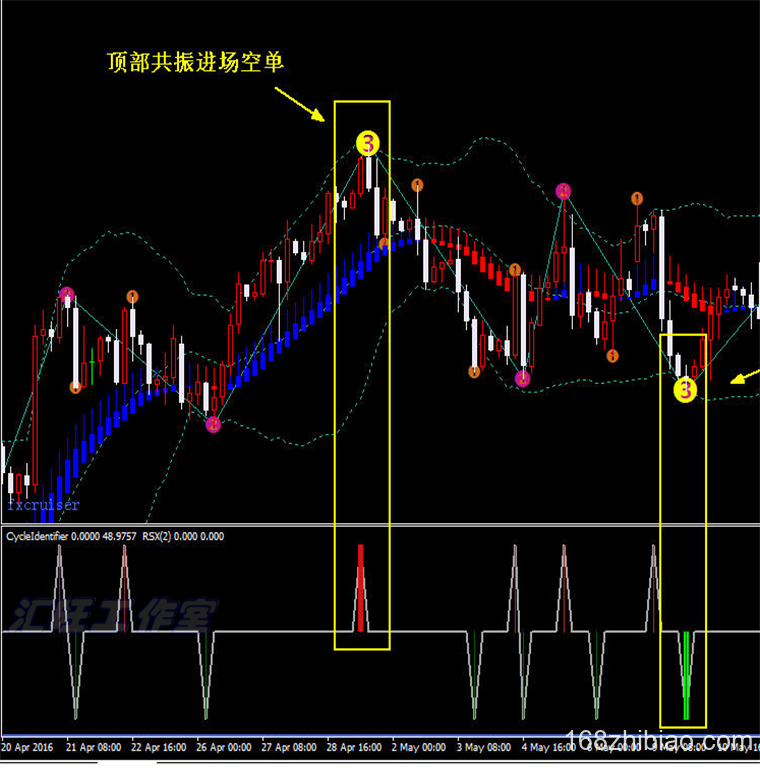Click the 26 Apr 00:00 time label

click(x=224, y=747)
